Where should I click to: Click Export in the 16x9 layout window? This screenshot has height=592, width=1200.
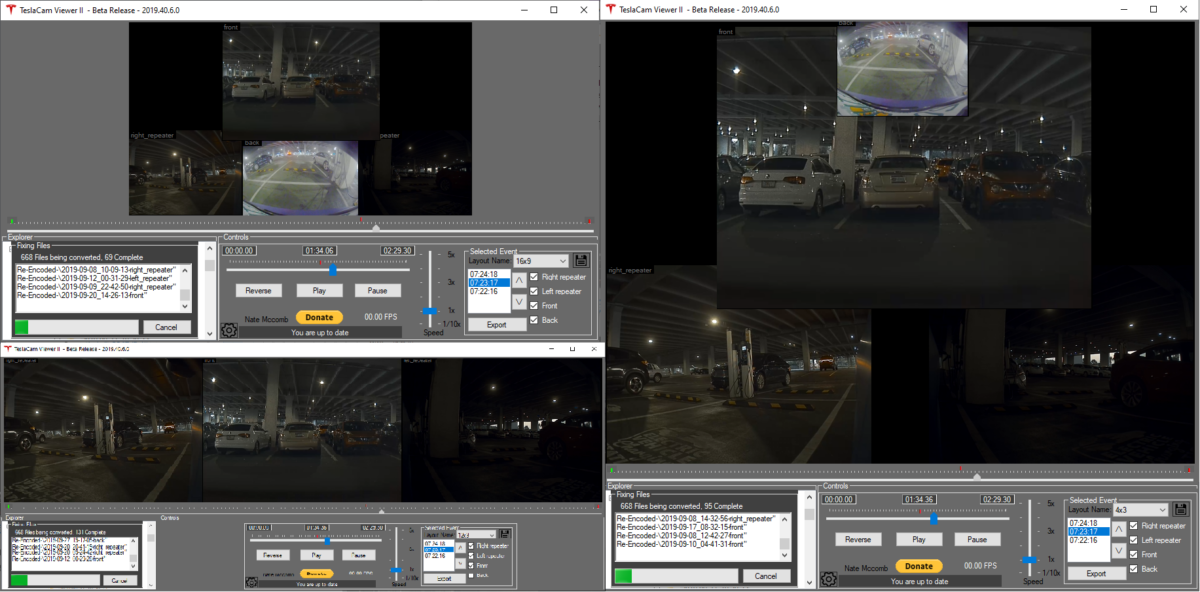(496, 324)
